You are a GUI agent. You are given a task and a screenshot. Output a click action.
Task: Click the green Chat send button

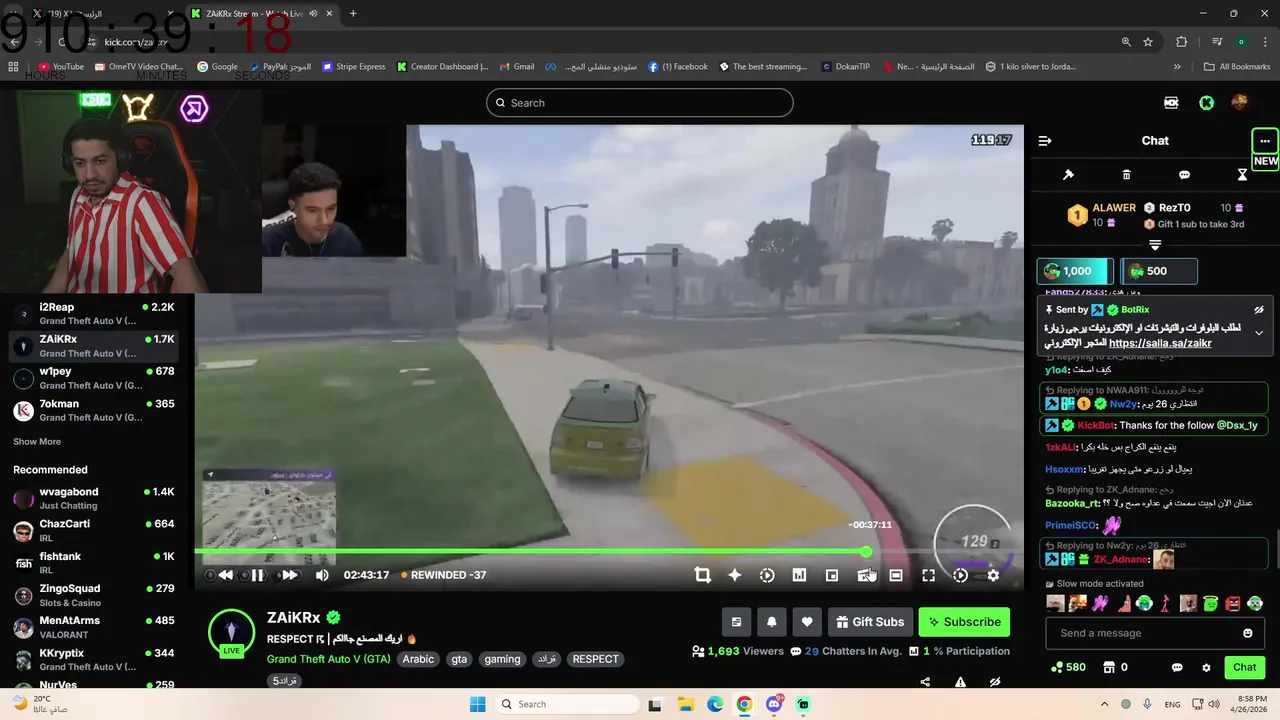pyautogui.click(x=1244, y=667)
